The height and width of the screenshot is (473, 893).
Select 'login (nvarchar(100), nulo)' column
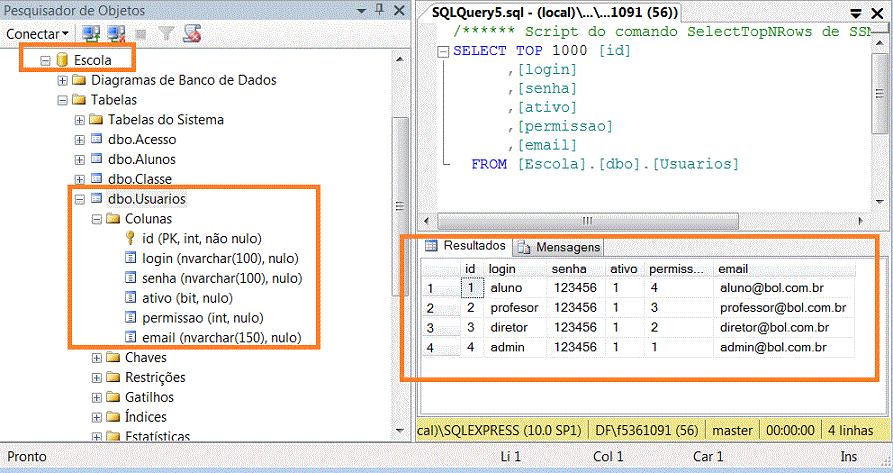click(x=220, y=258)
